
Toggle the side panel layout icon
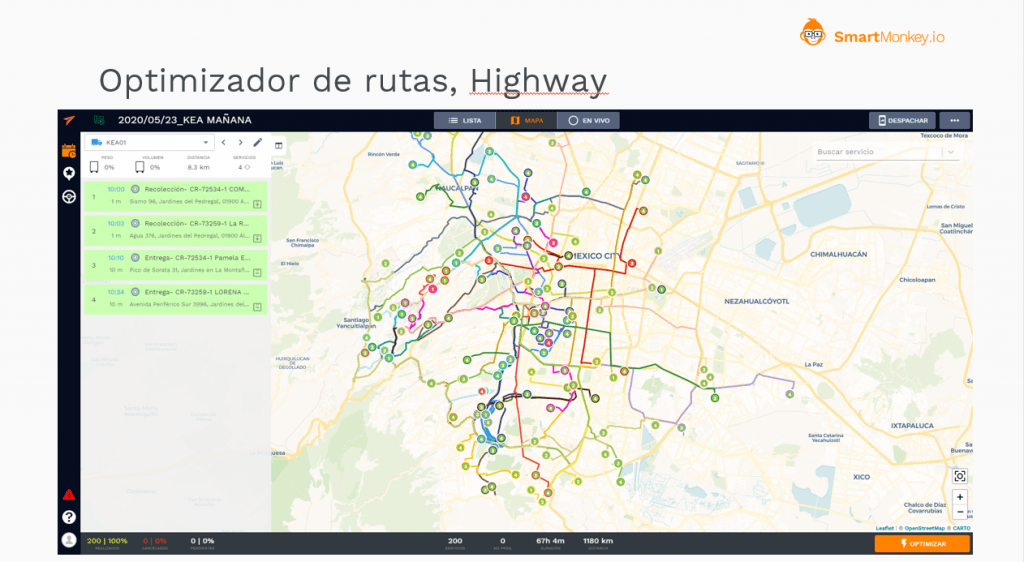point(279,145)
